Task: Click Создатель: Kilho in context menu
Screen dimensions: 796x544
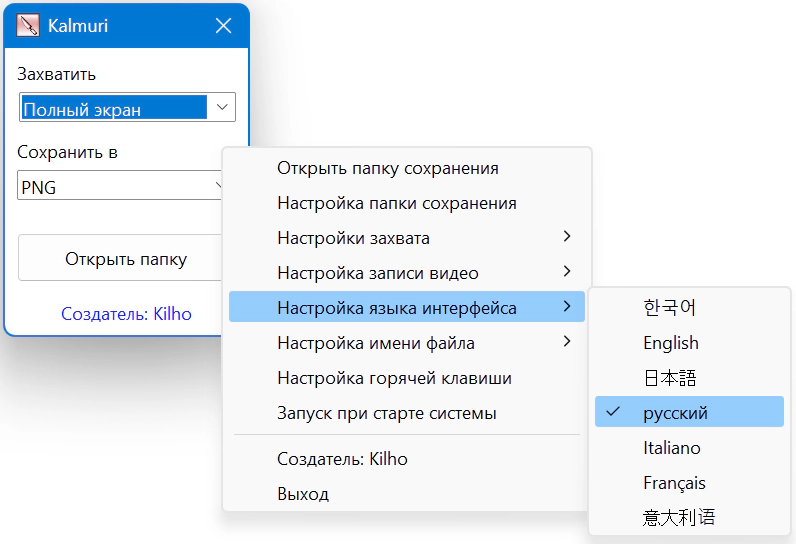Action: click(x=342, y=459)
